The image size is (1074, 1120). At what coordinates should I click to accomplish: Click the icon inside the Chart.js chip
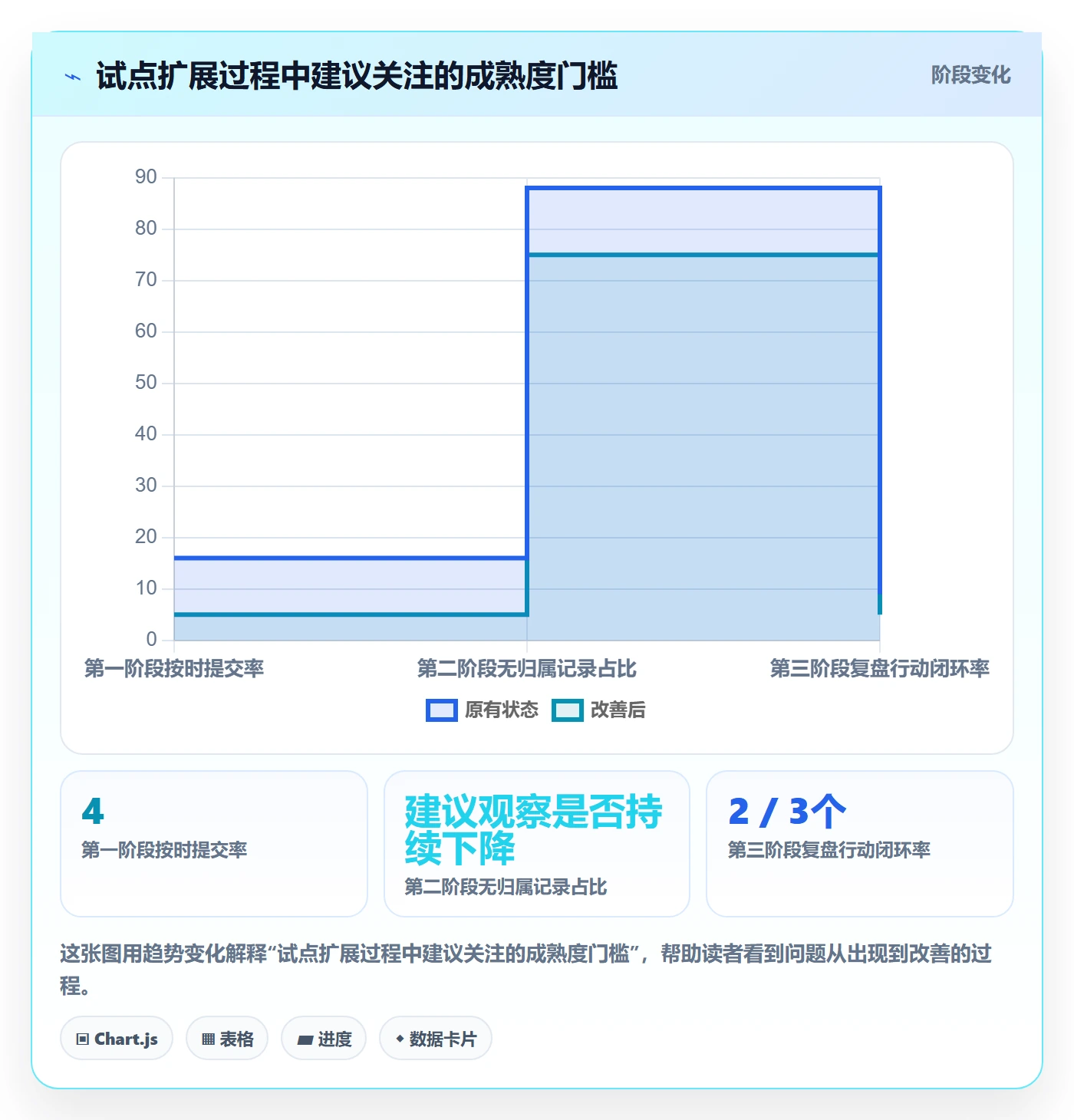click(x=83, y=1039)
